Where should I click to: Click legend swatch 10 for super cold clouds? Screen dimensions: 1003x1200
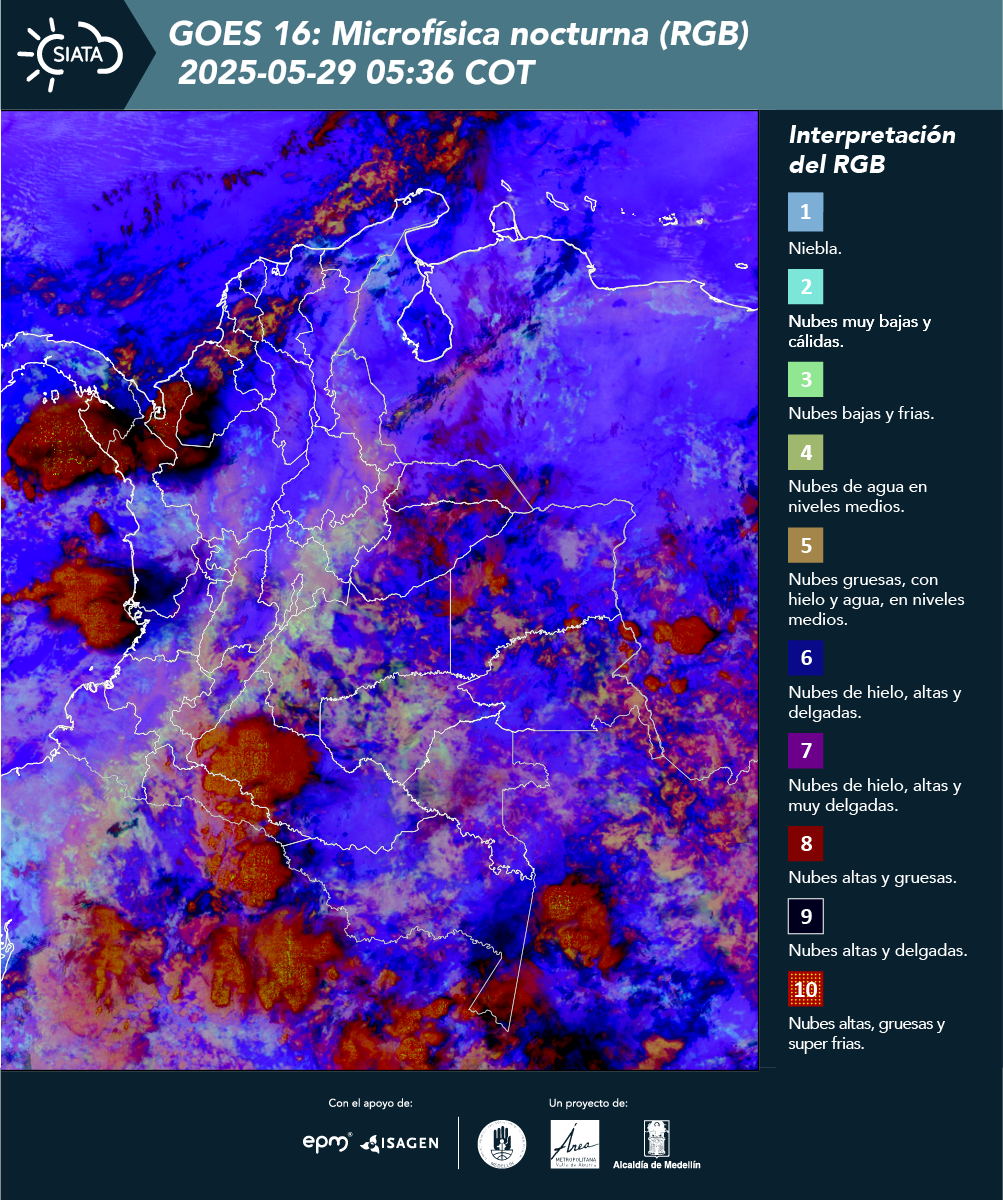tap(806, 990)
